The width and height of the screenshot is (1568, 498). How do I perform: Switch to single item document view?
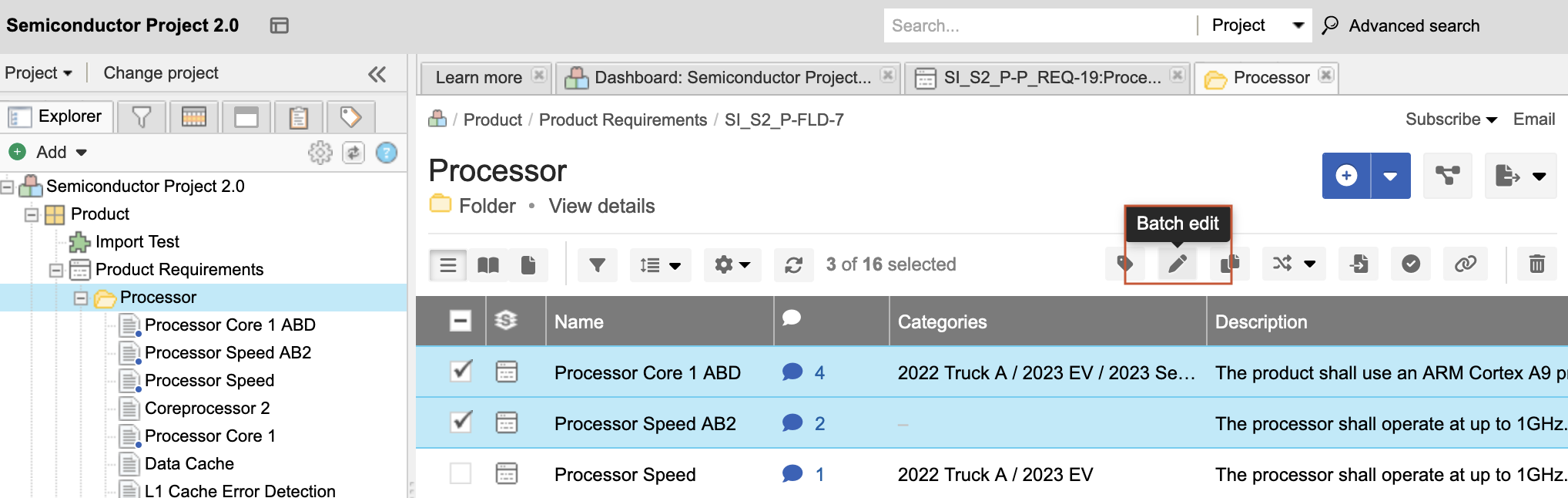pyautogui.click(x=528, y=265)
